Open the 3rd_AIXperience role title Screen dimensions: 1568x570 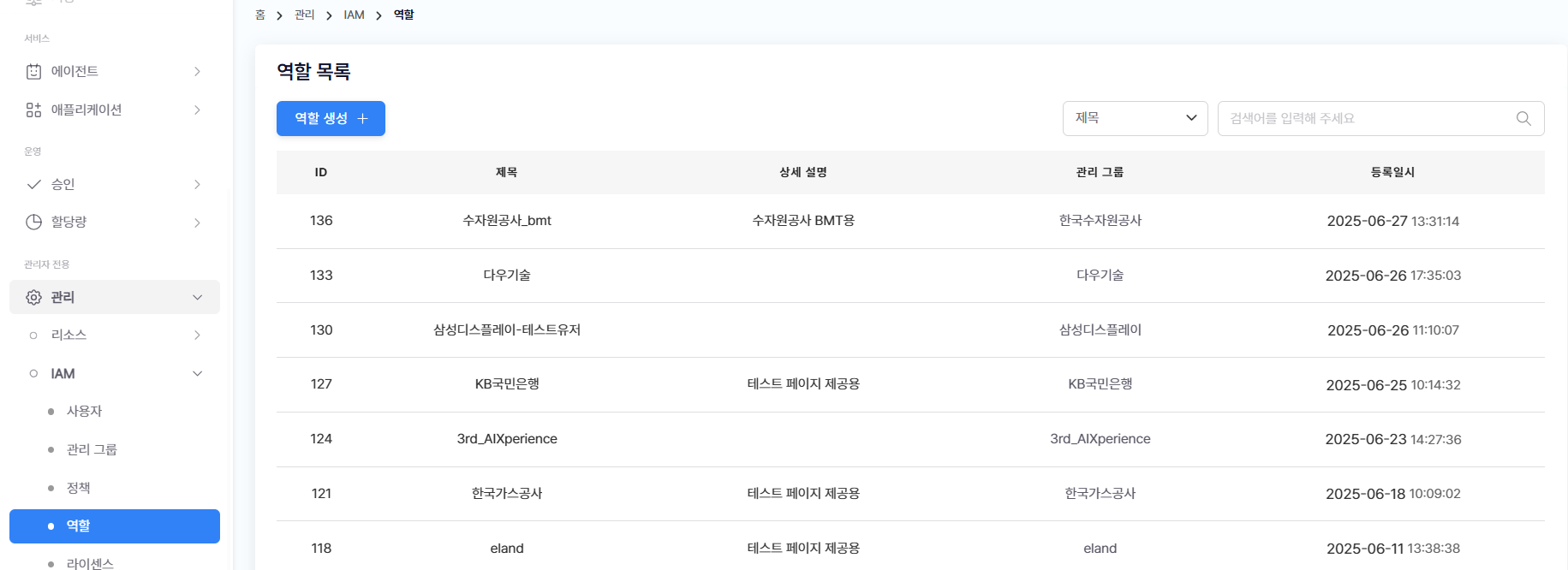506,439
